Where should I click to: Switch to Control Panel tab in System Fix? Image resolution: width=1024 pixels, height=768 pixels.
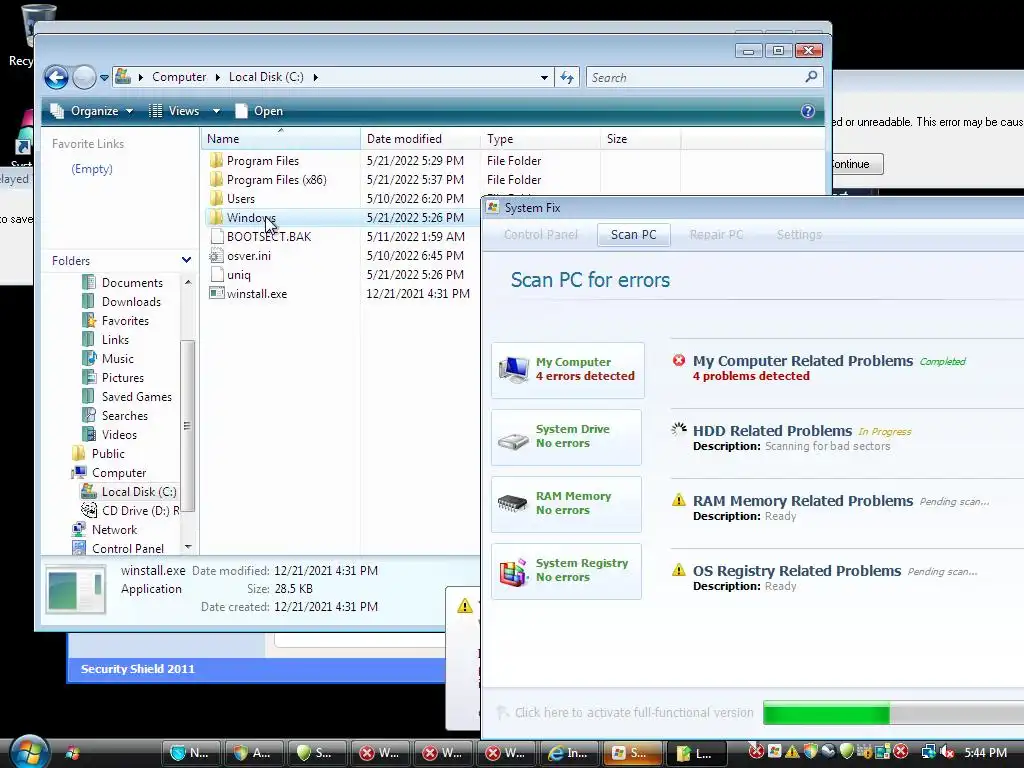[541, 234]
